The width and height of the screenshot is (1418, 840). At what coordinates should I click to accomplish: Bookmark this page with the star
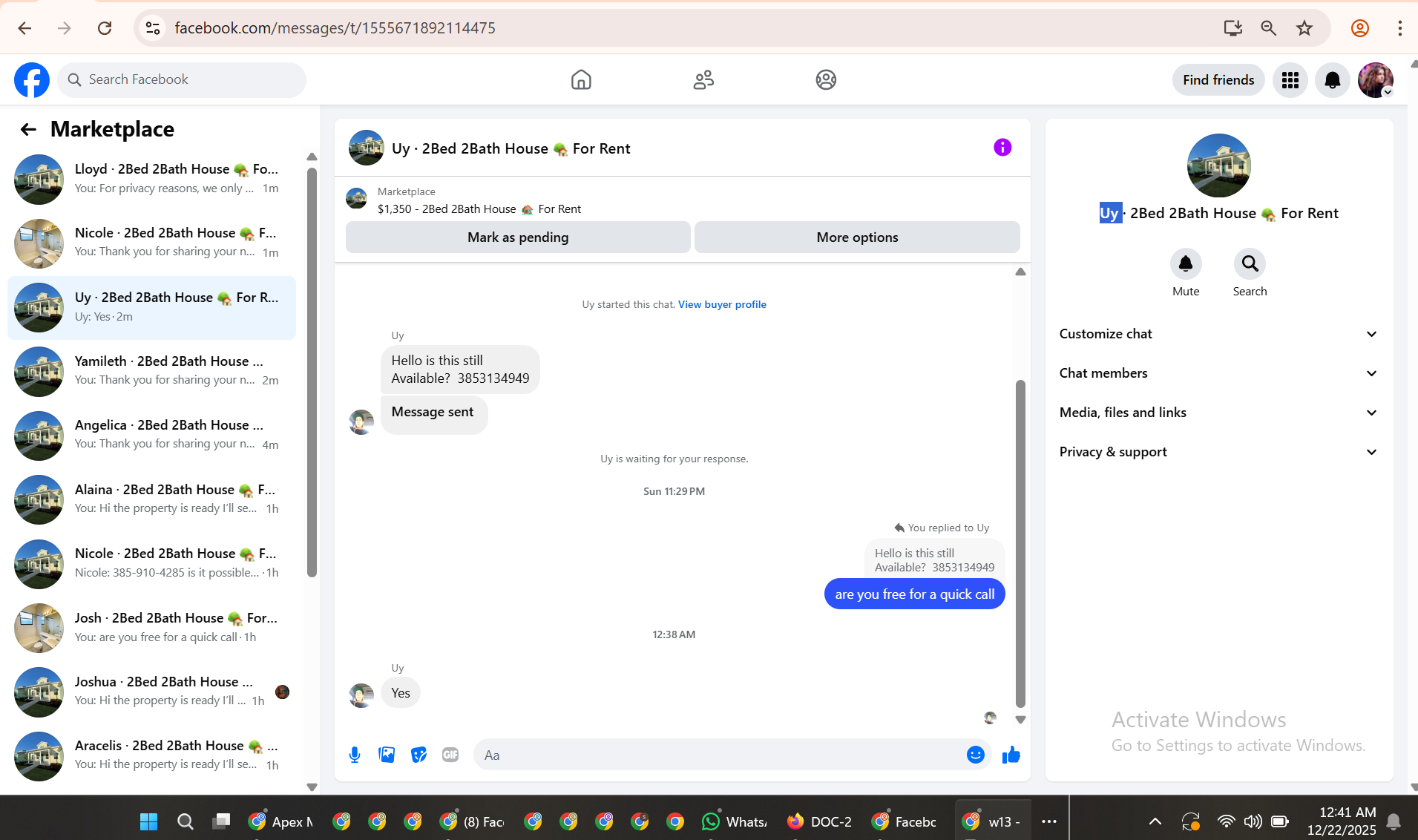pyautogui.click(x=1304, y=28)
